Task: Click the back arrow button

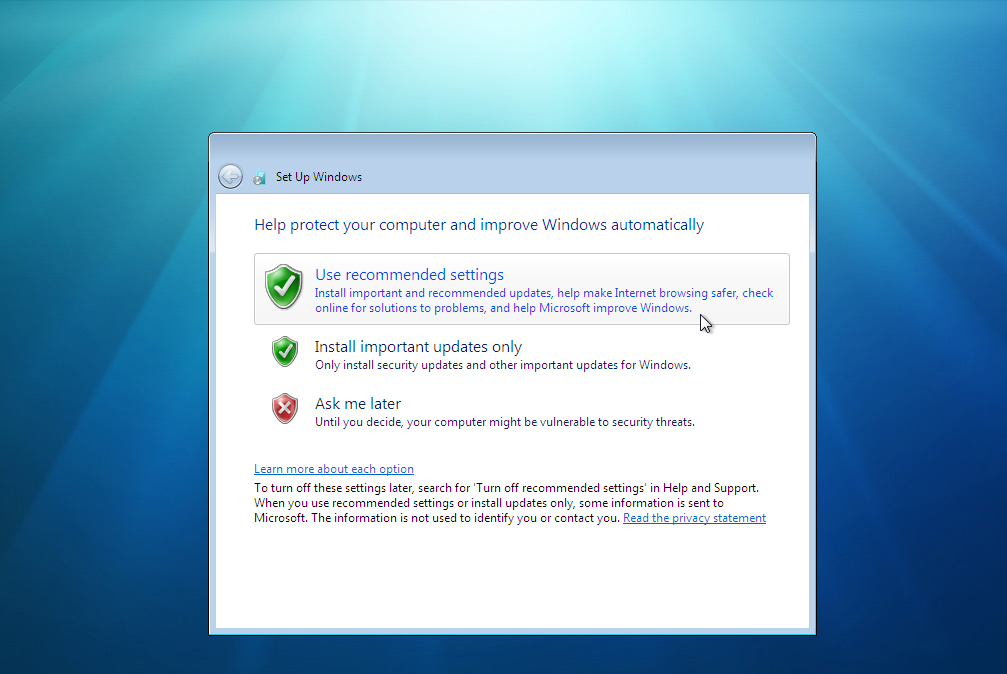Action: (x=230, y=177)
